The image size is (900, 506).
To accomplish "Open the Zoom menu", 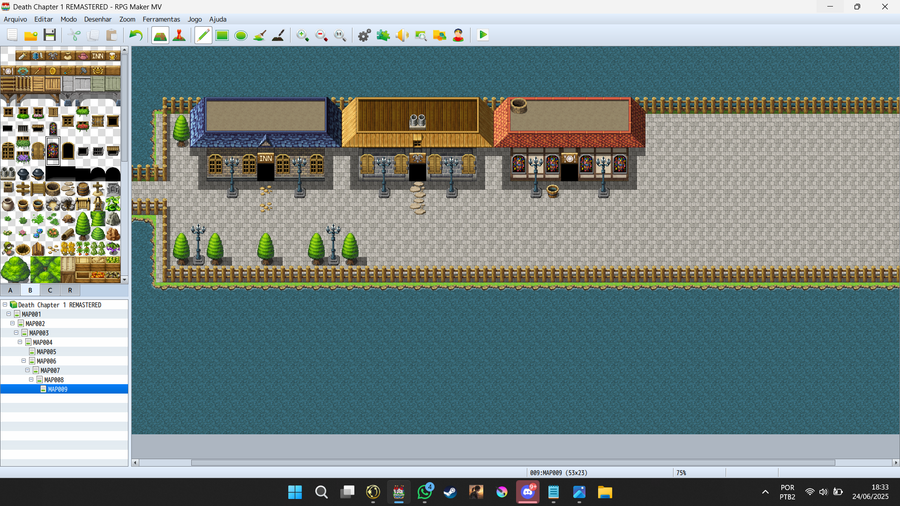I will [x=127, y=19].
